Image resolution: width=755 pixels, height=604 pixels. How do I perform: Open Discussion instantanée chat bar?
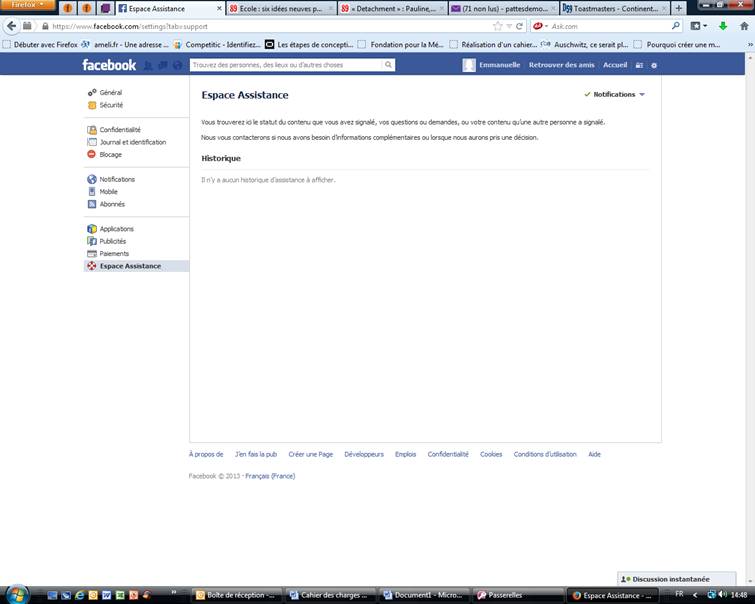tap(677, 579)
